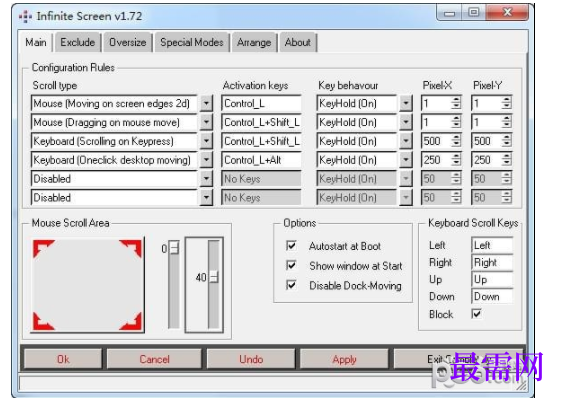Open the About tab
562x398 pixels.
click(297, 42)
